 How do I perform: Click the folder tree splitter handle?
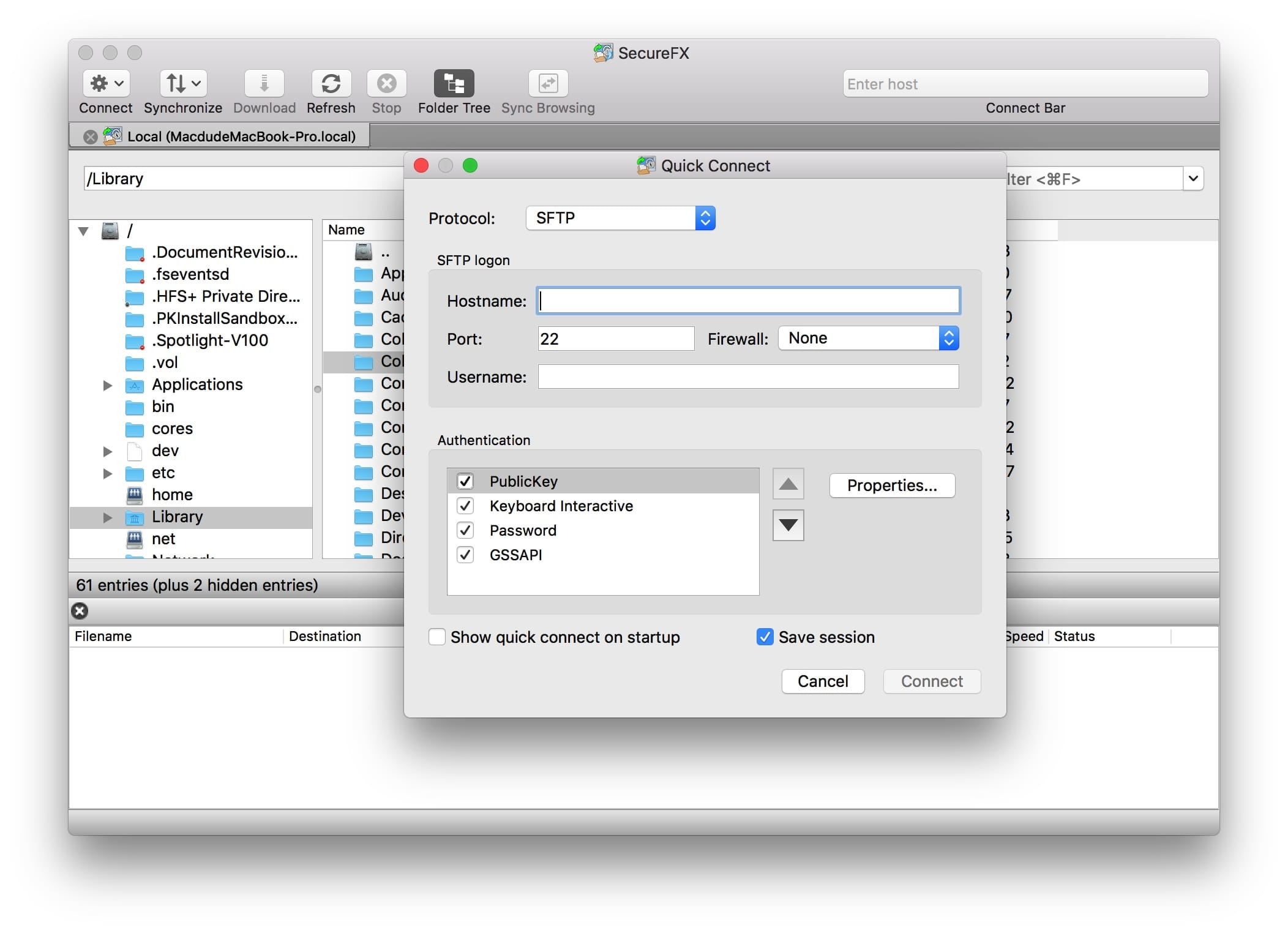pos(317,389)
